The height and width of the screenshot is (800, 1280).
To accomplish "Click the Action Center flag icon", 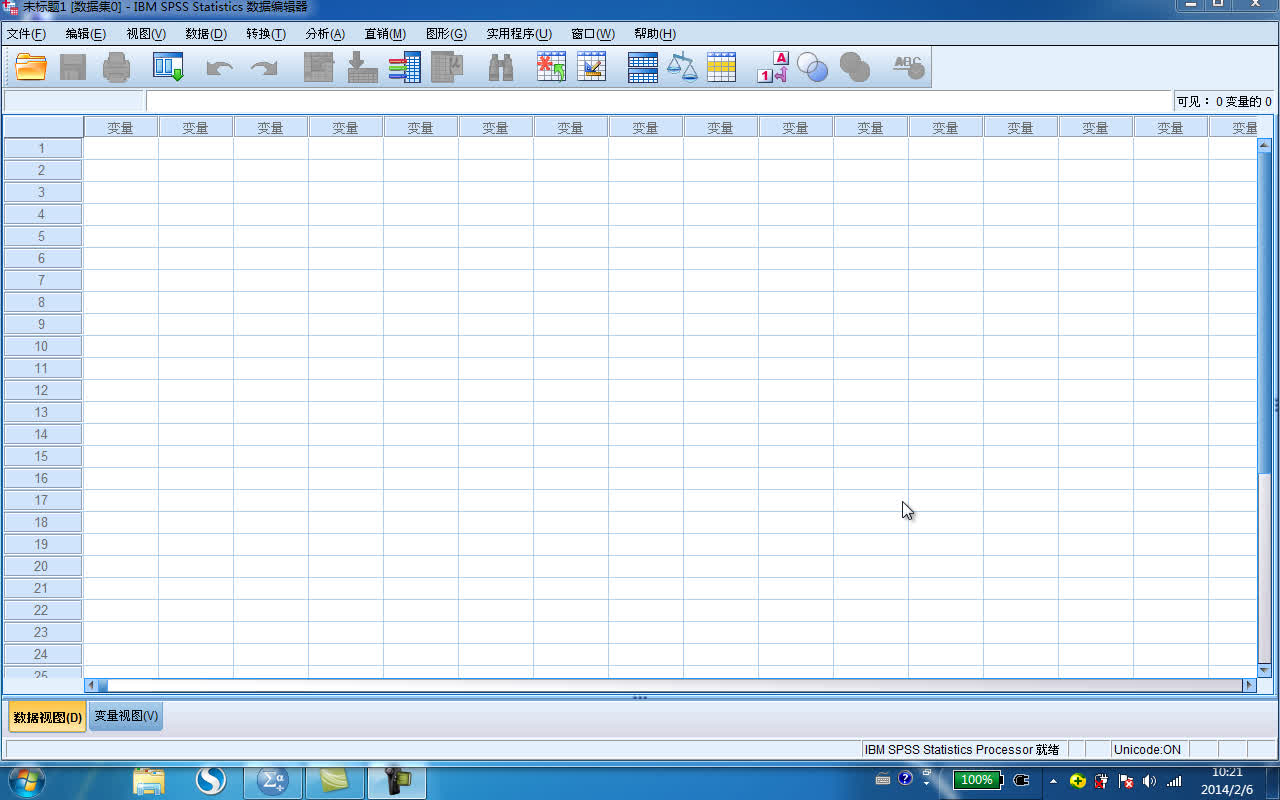I will click(x=1125, y=780).
